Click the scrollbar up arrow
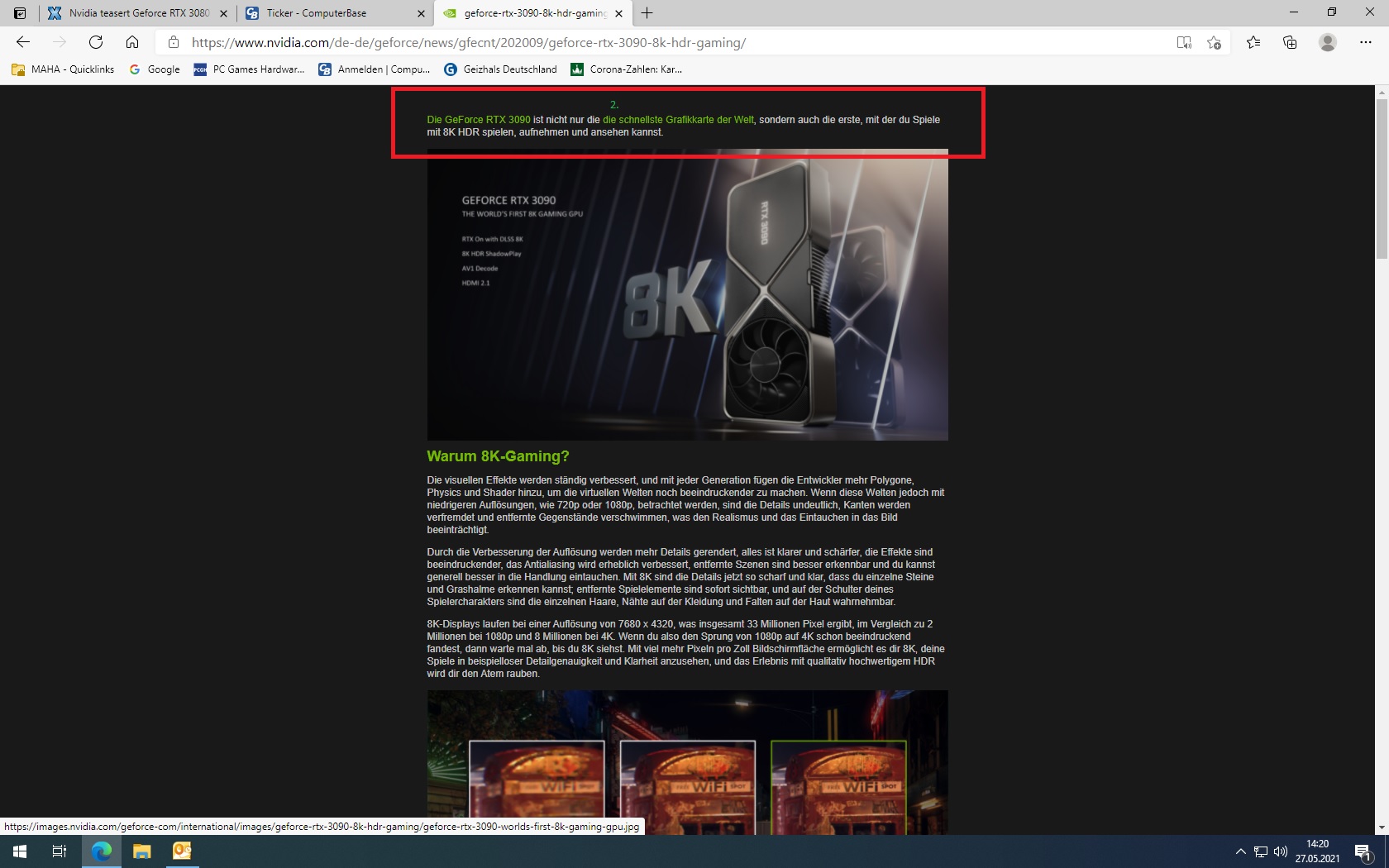Screen dimensions: 1389x868 (1382, 92)
